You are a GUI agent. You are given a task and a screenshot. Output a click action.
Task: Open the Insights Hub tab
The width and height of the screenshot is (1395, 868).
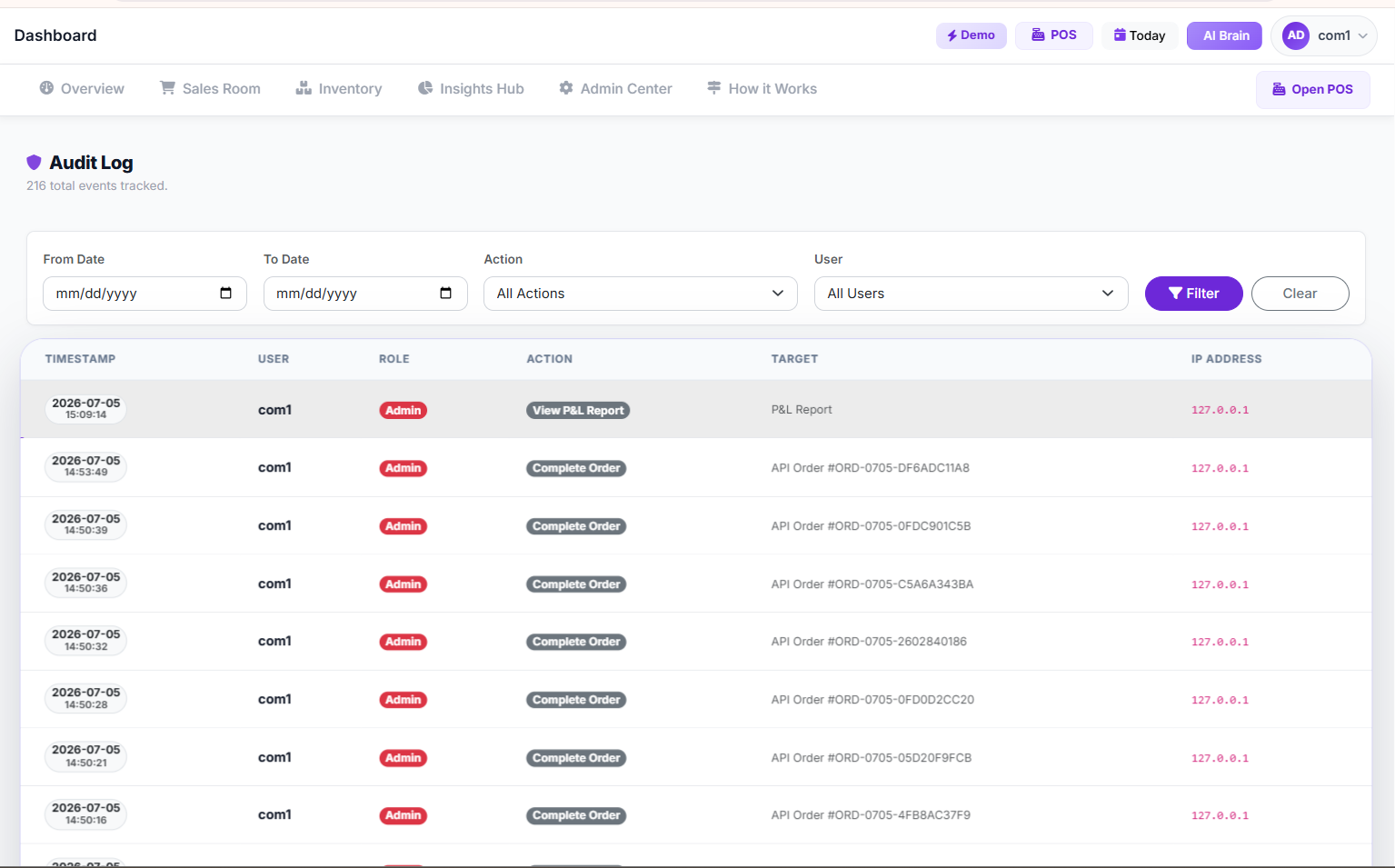pos(471,88)
